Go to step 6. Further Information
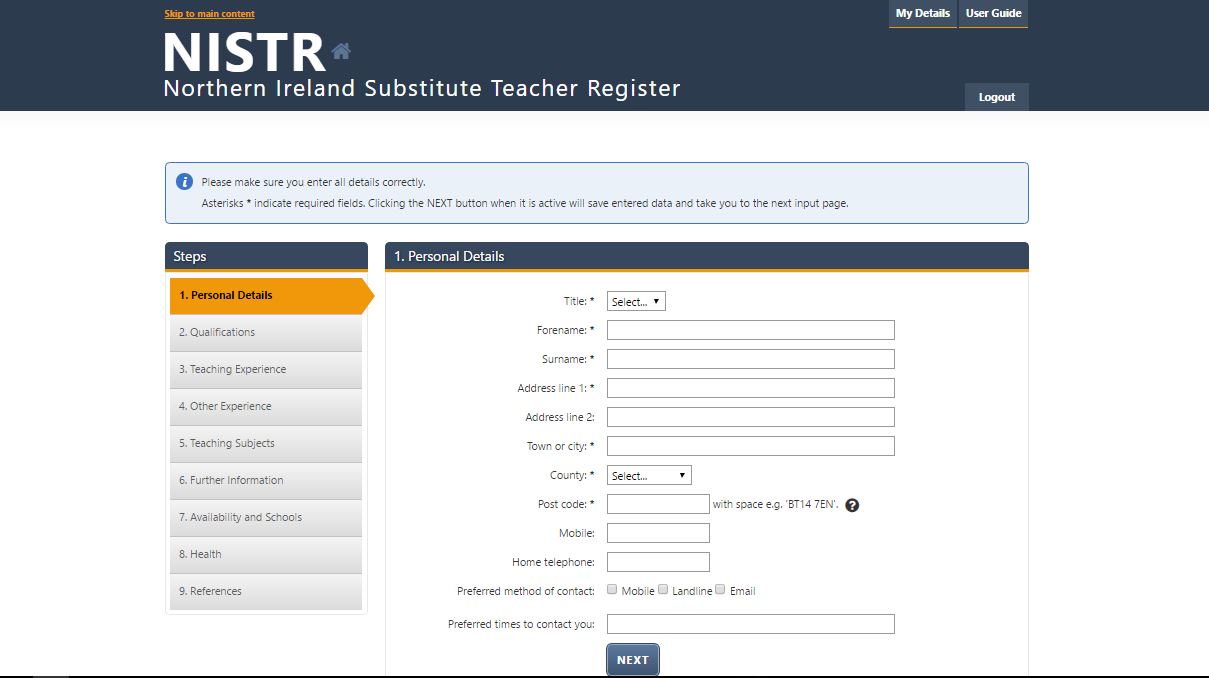The height and width of the screenshot is (678, 1209). click(266, 481)
